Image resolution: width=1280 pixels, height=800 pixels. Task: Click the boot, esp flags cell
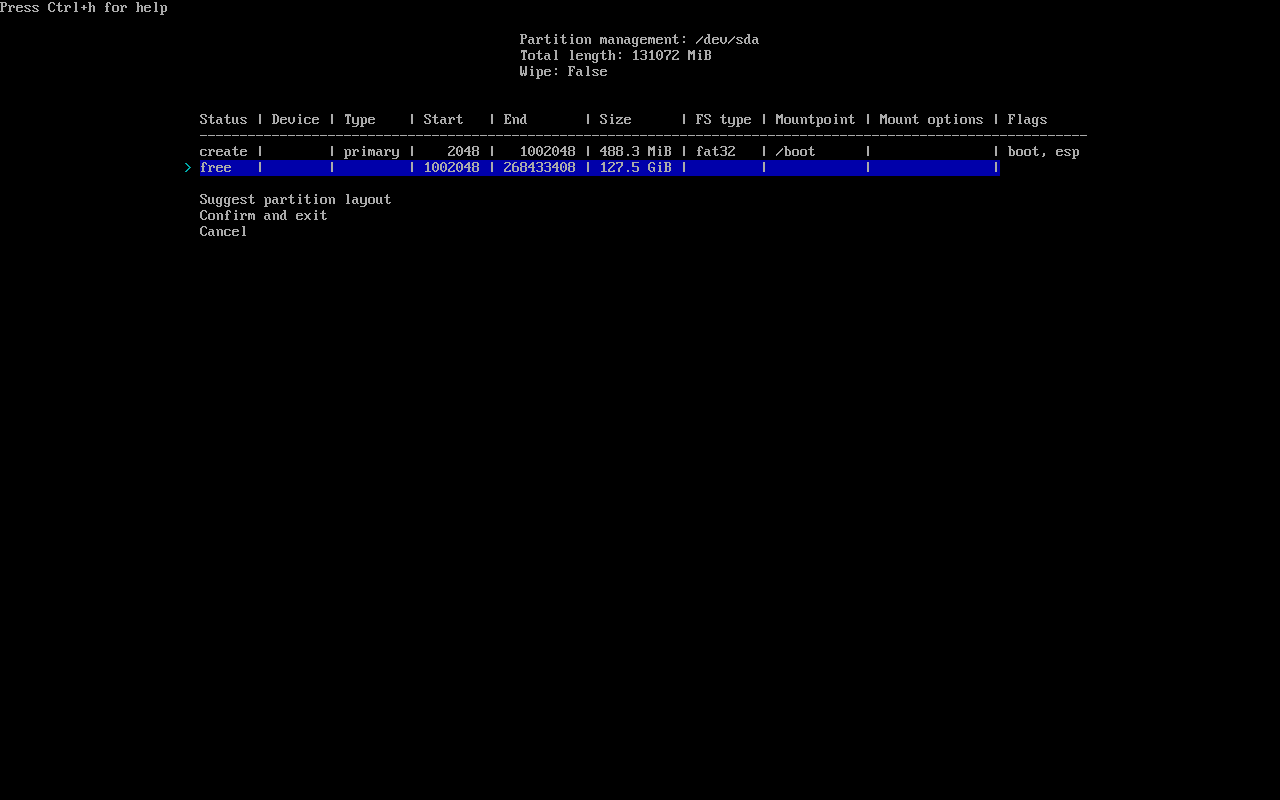[x=1043, y=152]
